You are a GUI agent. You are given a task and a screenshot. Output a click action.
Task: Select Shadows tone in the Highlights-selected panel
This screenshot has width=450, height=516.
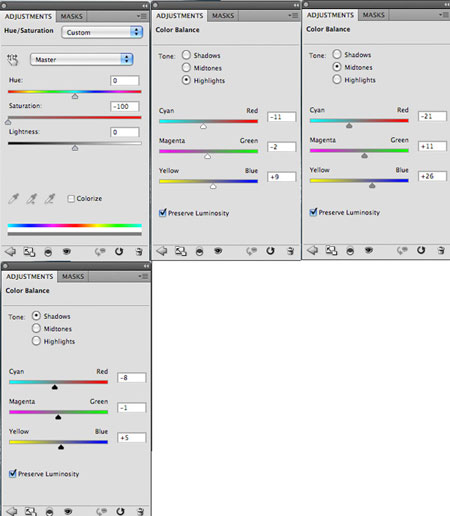[186, 55]
